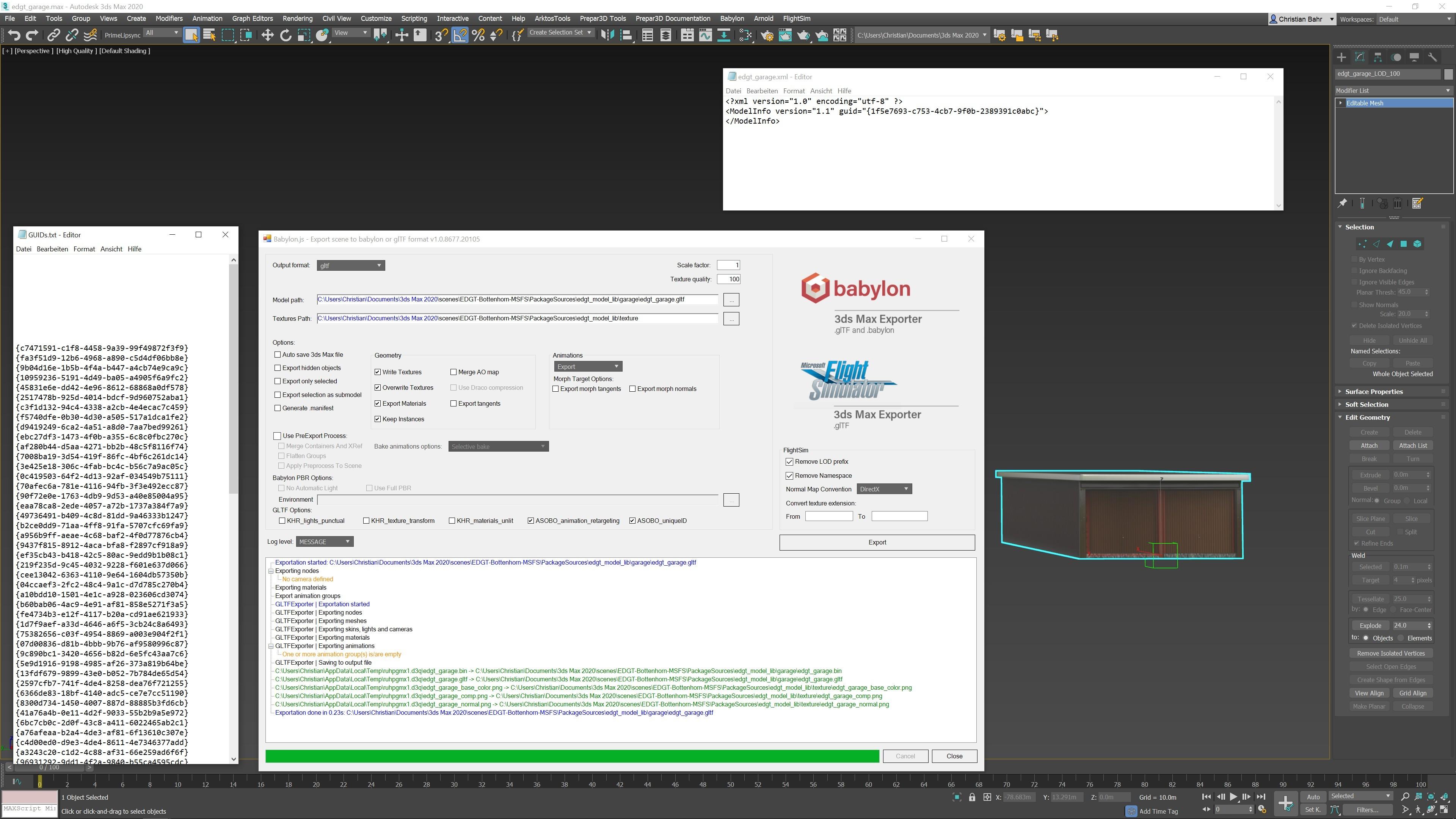This screenshot has height=819, width=1456.
Task: Activate the Select and Rotate tool
Action: (286, 35)
